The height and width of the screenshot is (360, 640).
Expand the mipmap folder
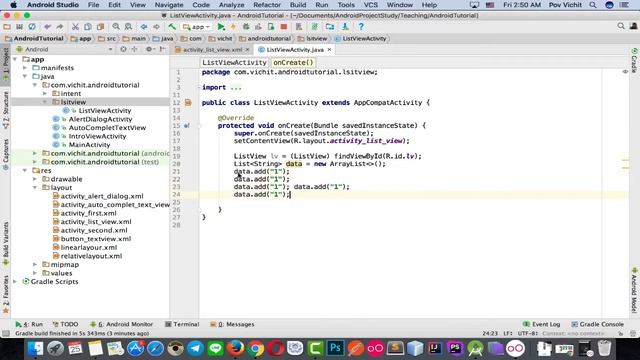tap(35, 264)
